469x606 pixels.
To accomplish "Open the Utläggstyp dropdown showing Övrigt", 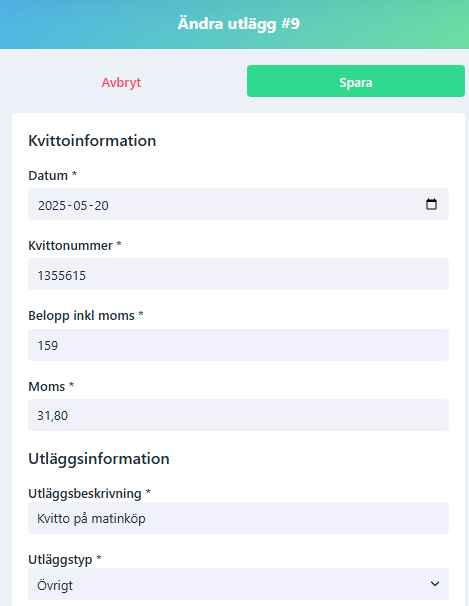I will click(238, 584).
